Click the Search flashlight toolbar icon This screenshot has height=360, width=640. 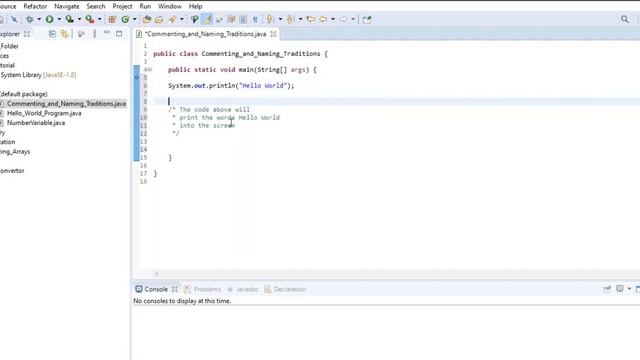click(x=172, y=19)
